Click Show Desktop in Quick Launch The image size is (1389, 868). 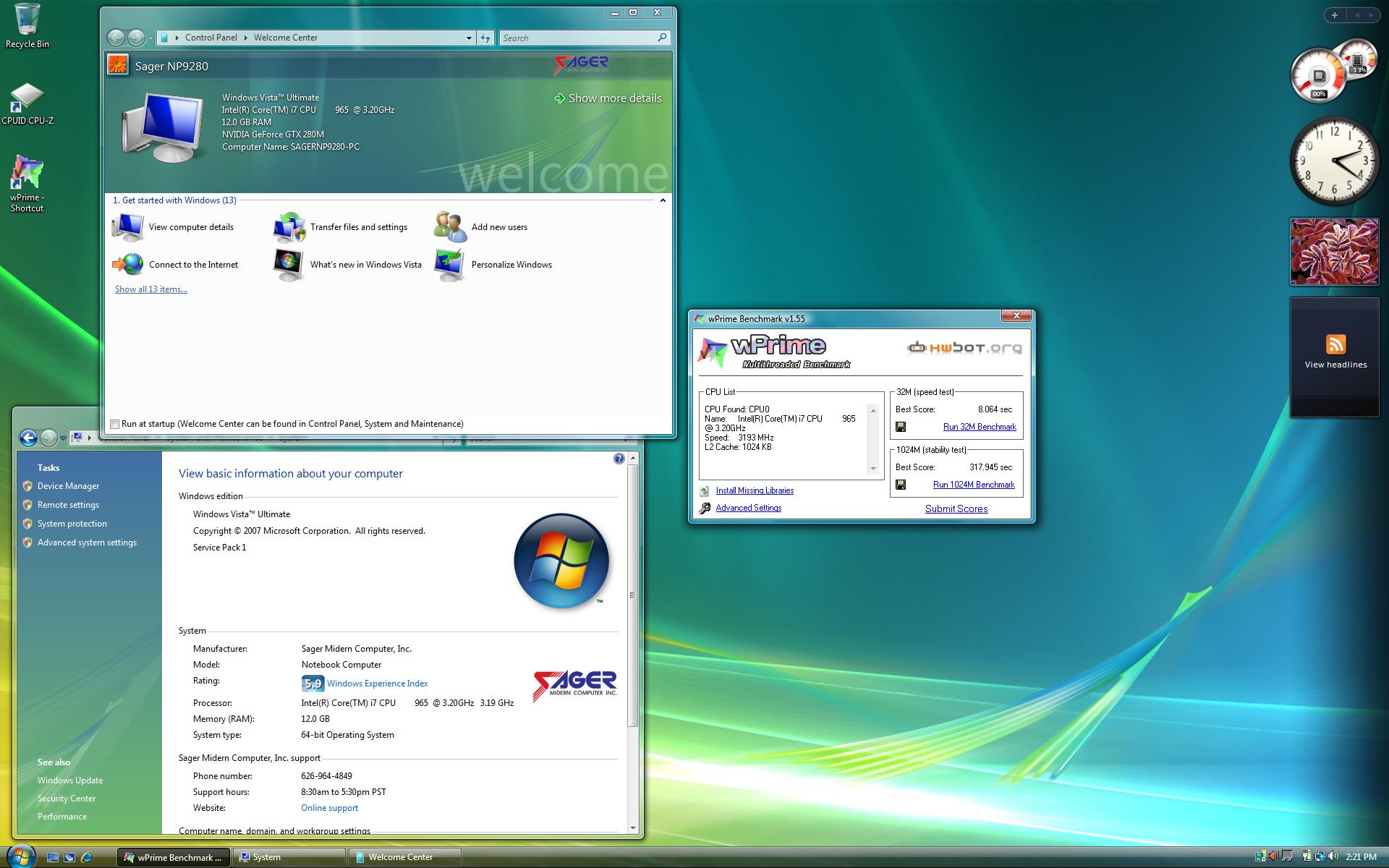pyautogui.click(x=53, y=857)
